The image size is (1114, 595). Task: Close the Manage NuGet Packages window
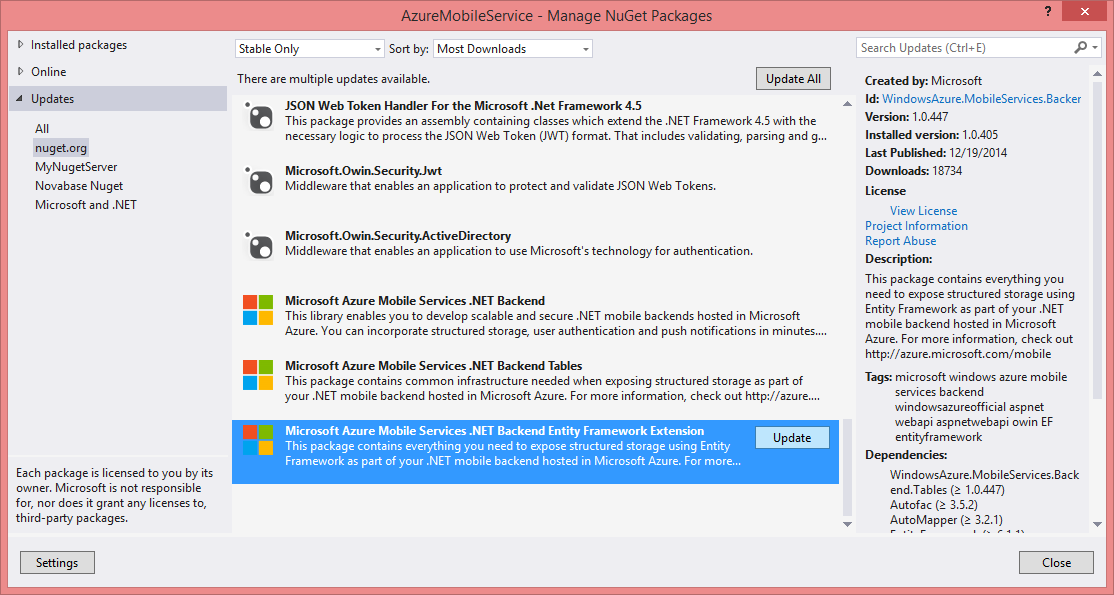pyautogui.click(x=1083, y=11)
